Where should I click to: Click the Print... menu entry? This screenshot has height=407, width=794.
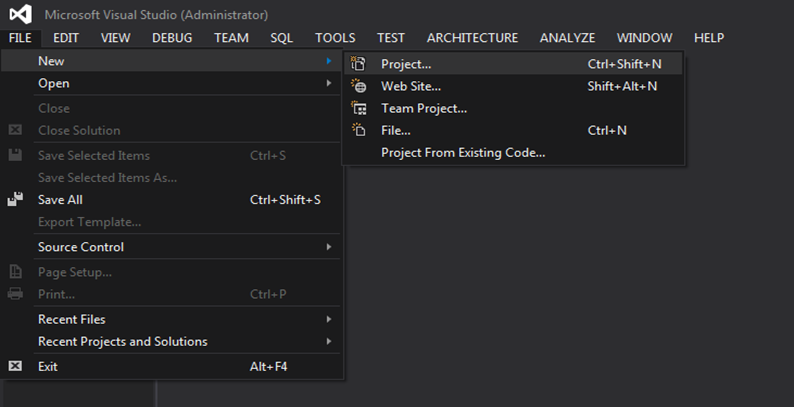pyautogui.click(x=171, y=294)
